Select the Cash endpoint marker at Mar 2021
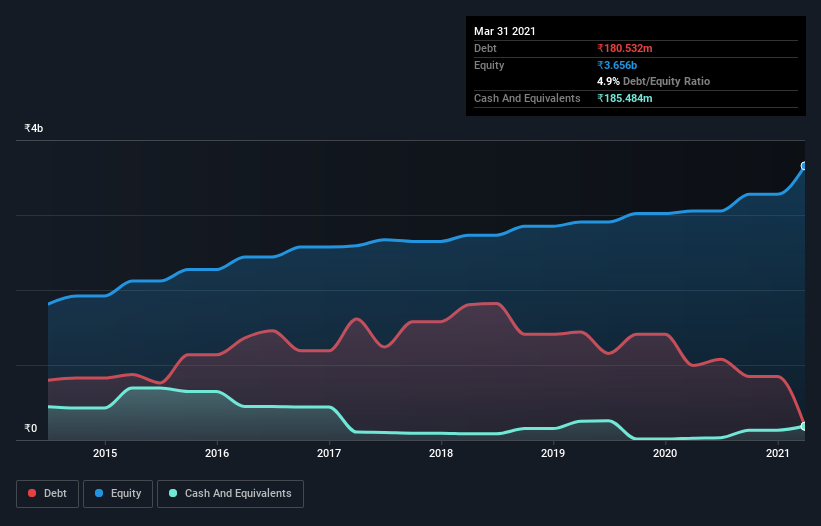 (804, 426)
